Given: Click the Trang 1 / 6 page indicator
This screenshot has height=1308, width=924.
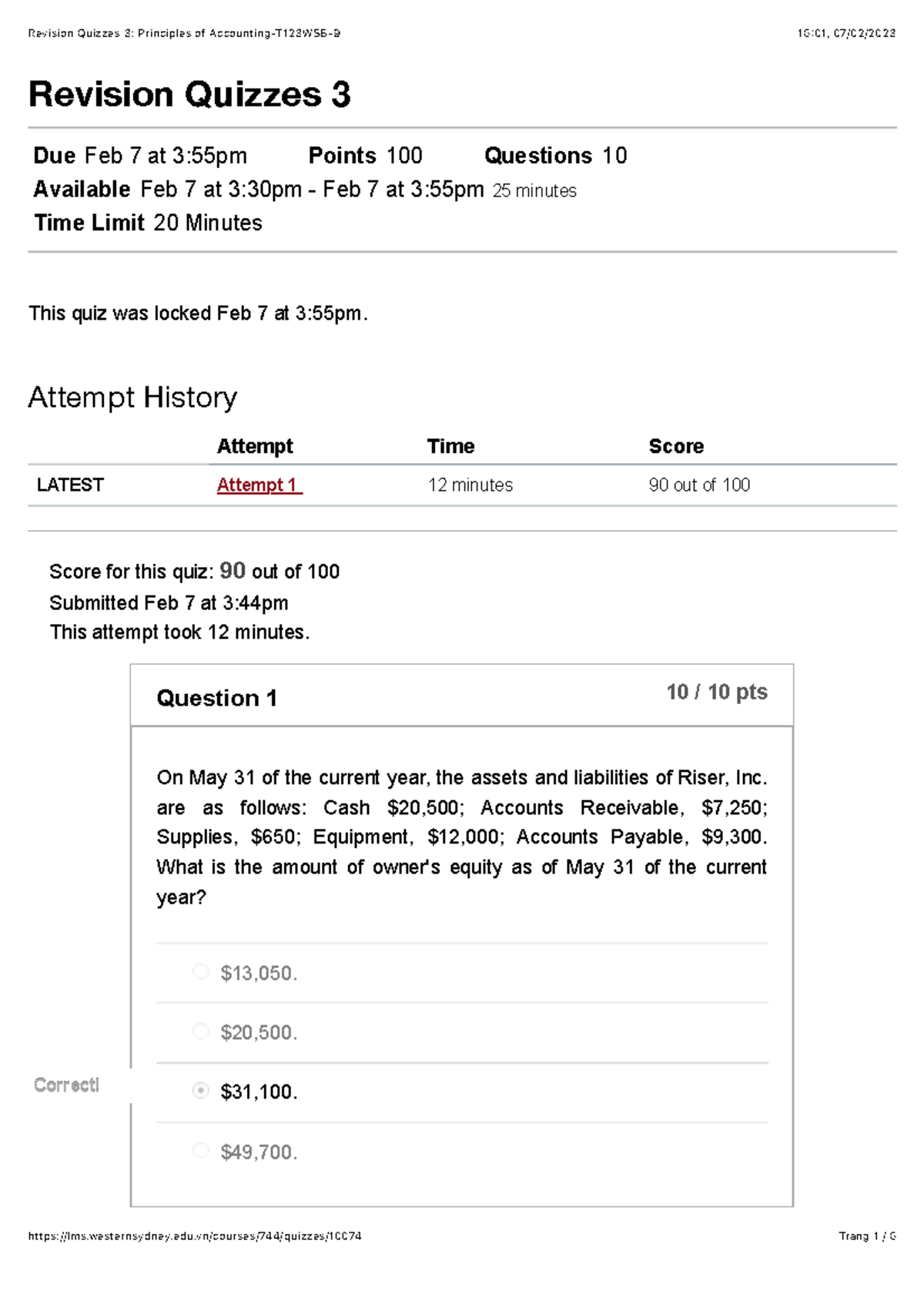Looking at the screenshot, I should [866, 1236].
